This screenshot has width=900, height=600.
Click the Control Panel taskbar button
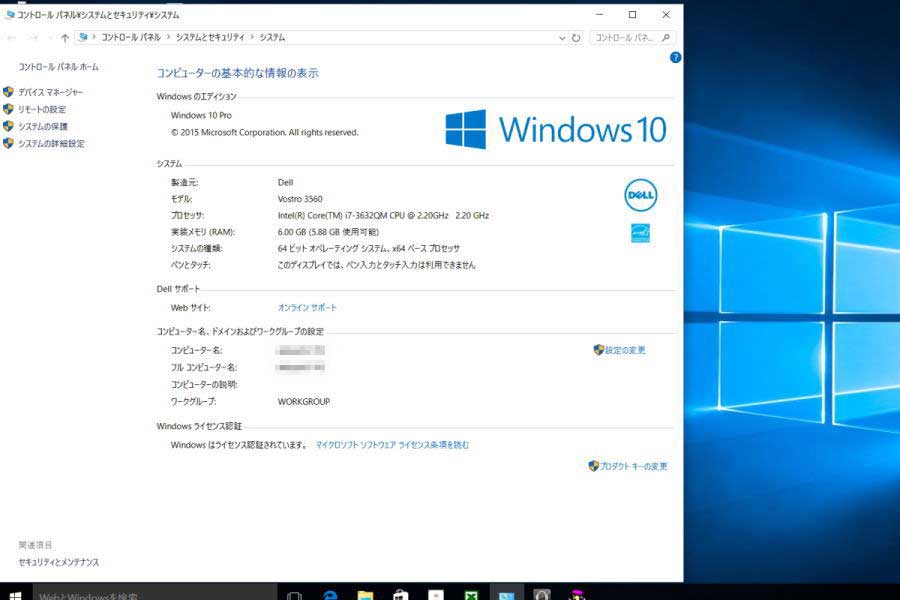tap(507, 594)
